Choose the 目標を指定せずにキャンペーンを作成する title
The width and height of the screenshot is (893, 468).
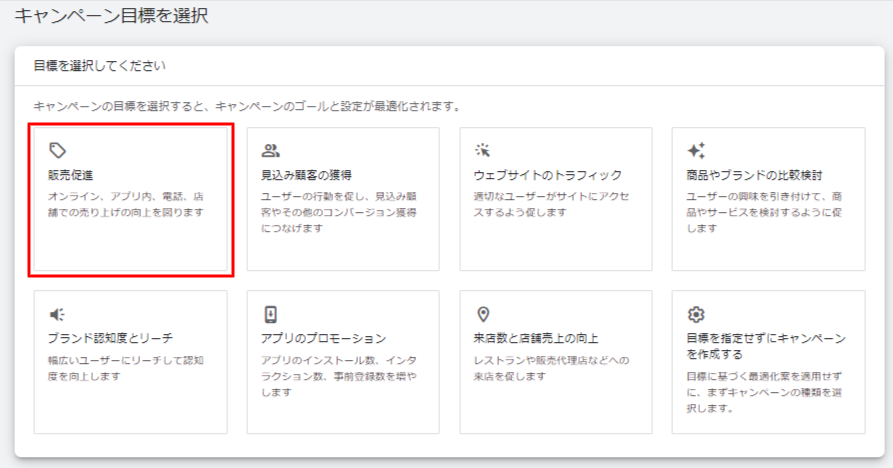click(760, 346)
